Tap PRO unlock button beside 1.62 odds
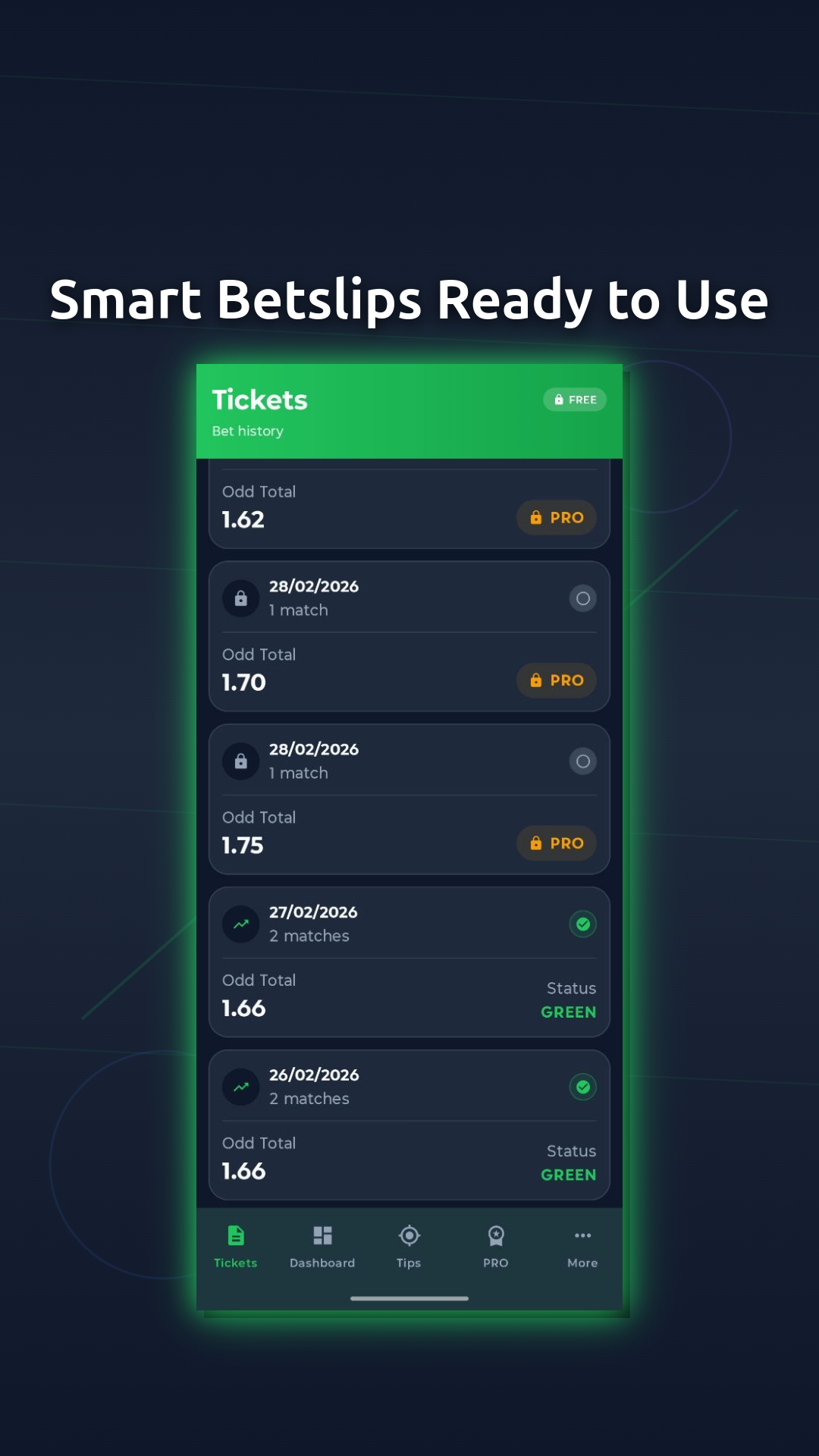This screenshot has height=1456, width=819. click(557, 518)
